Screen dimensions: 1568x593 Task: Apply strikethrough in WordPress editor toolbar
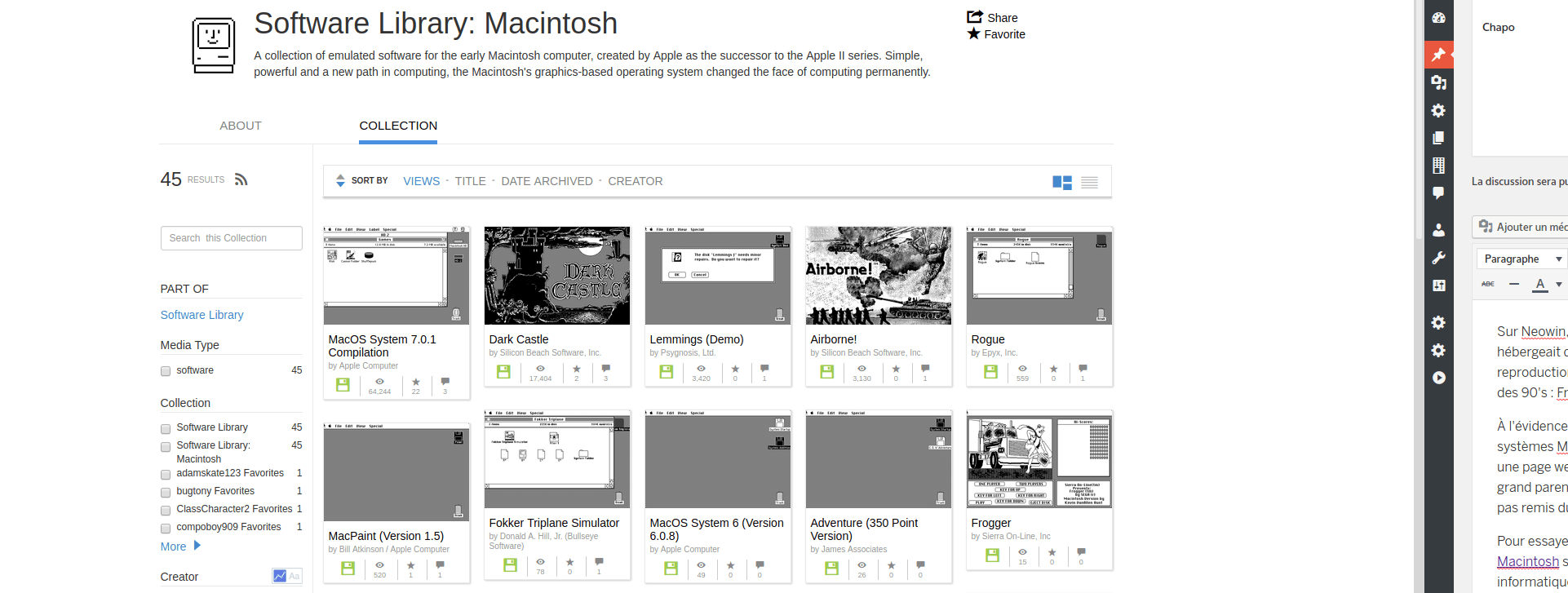(x=1488, y=284)
